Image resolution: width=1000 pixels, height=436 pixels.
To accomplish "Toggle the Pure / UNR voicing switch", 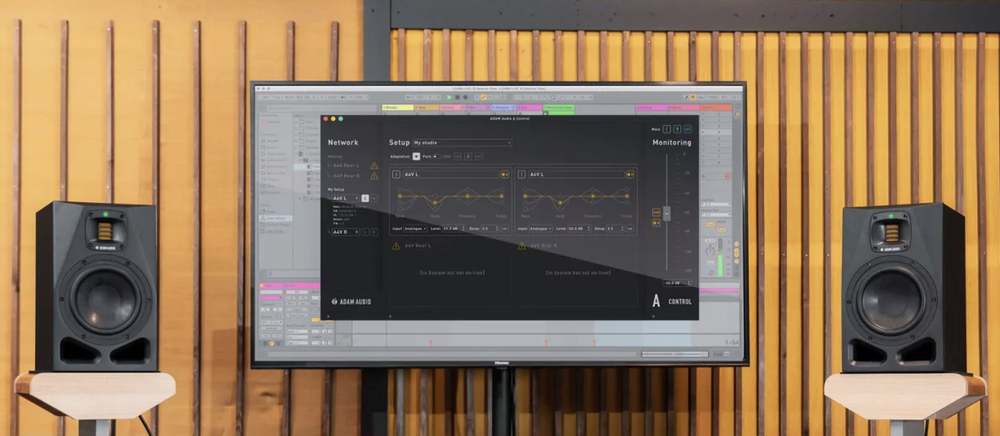I will 438,156.
